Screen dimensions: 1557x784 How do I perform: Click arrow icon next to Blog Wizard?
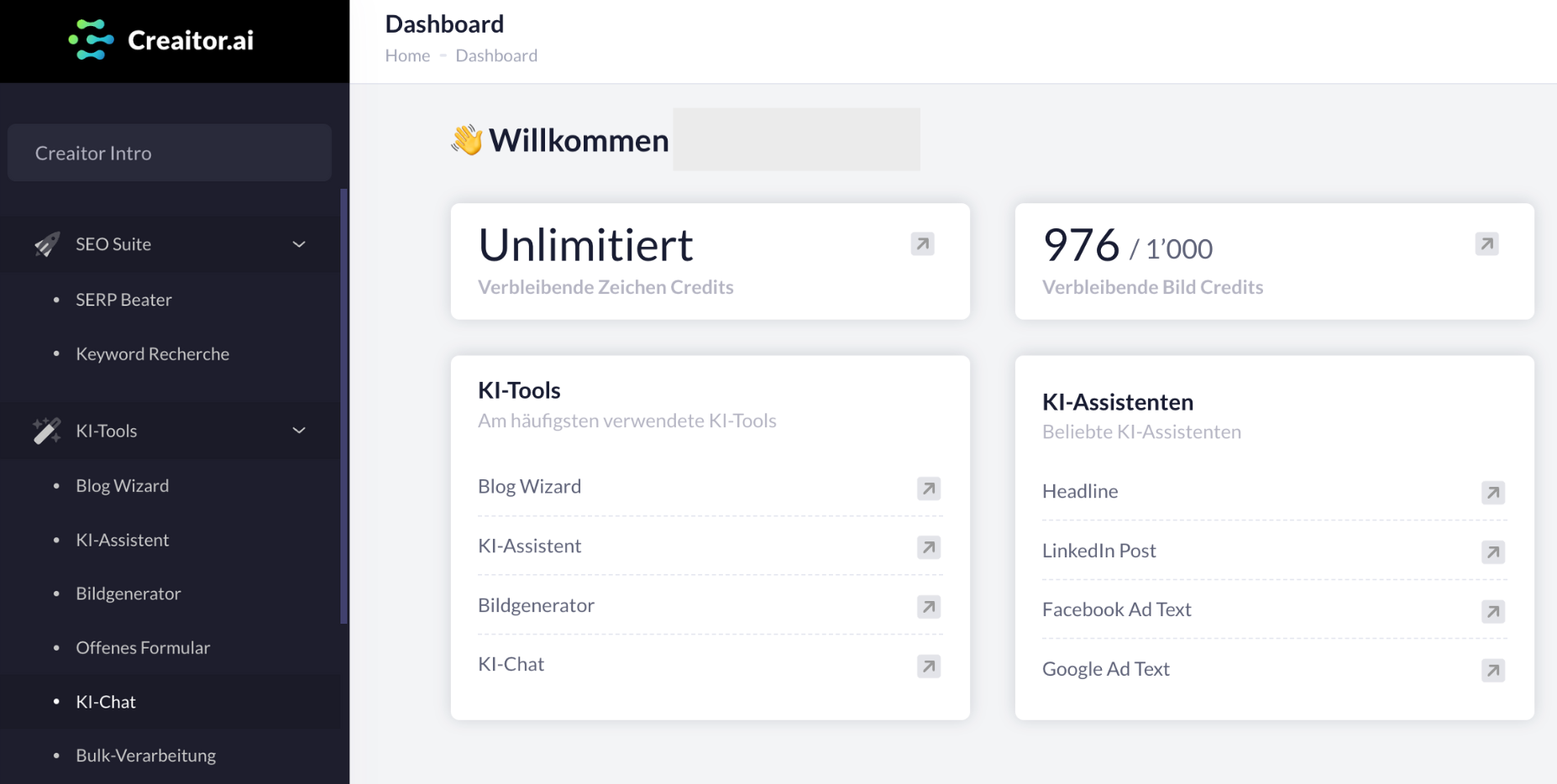928,489
